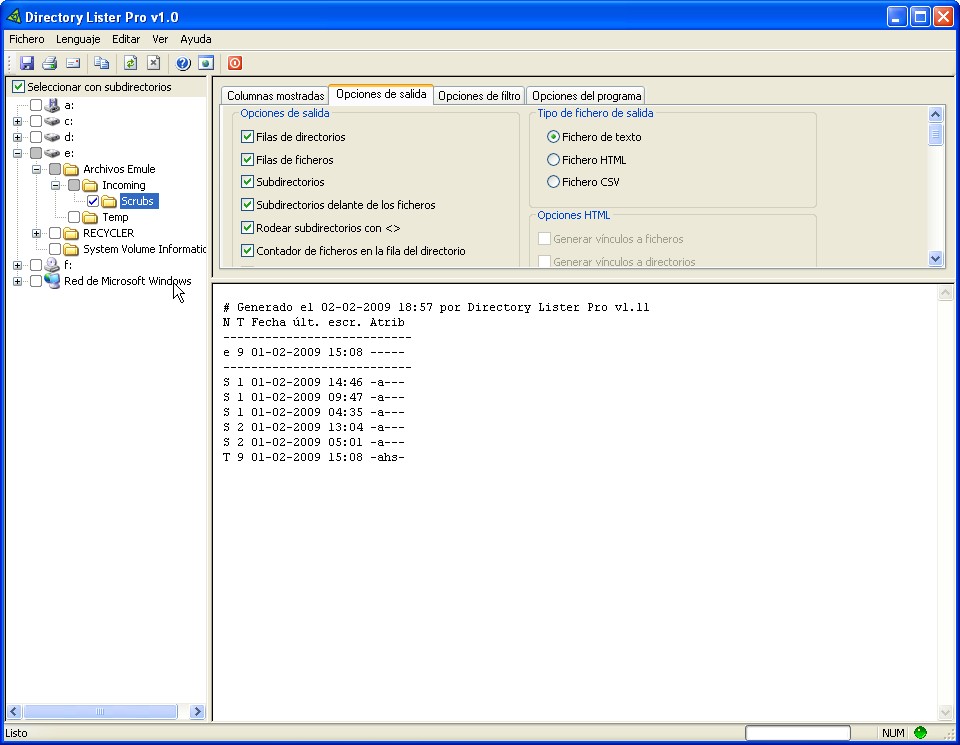Image resolution: width=960 pixels, height=745 pixels.
Task: Click the green status indicator in status bar
Action: point(920,732)
